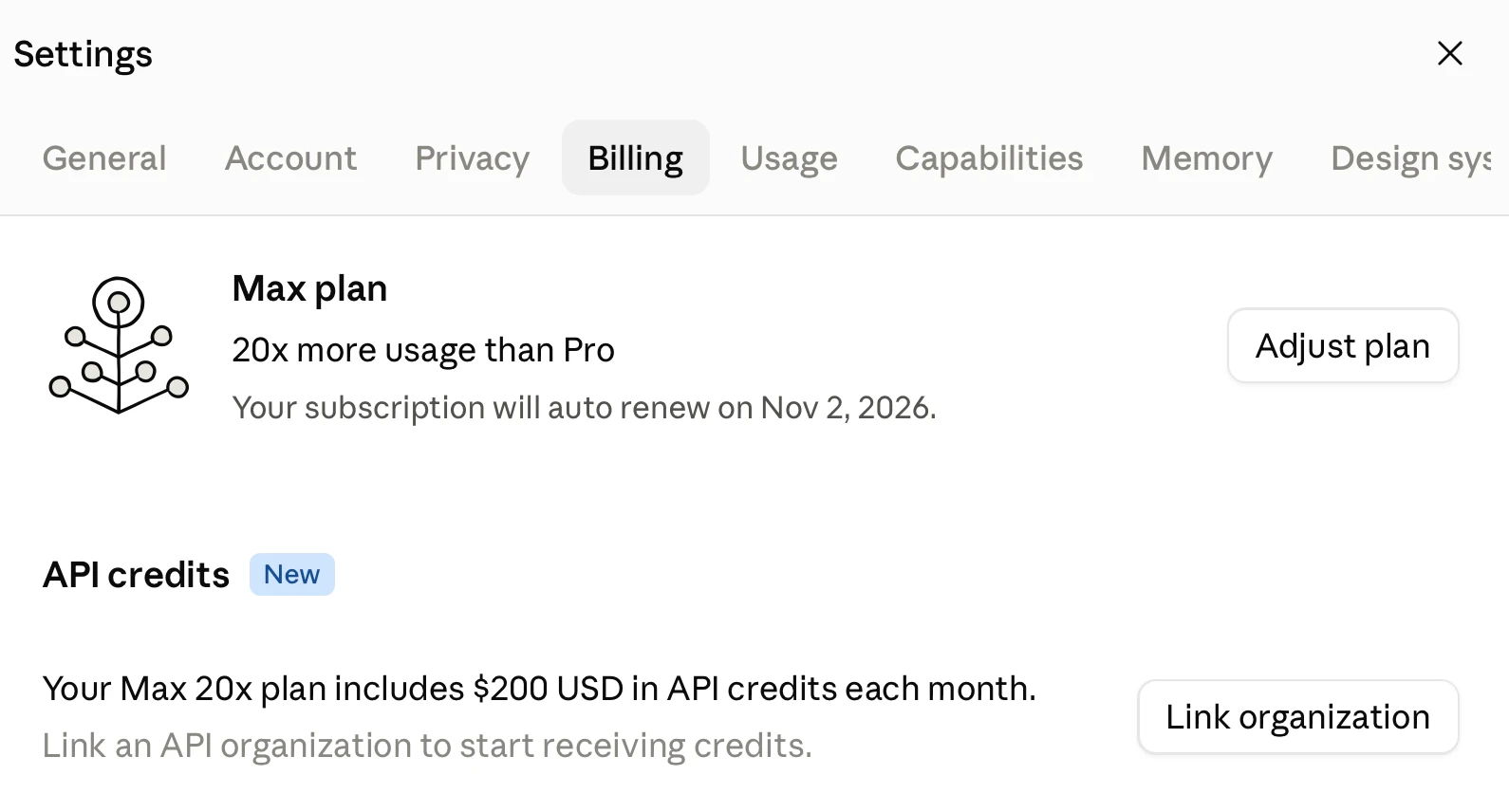Click the Settings title
This screenshot has height=812, width=1509.
click(83, 54)
